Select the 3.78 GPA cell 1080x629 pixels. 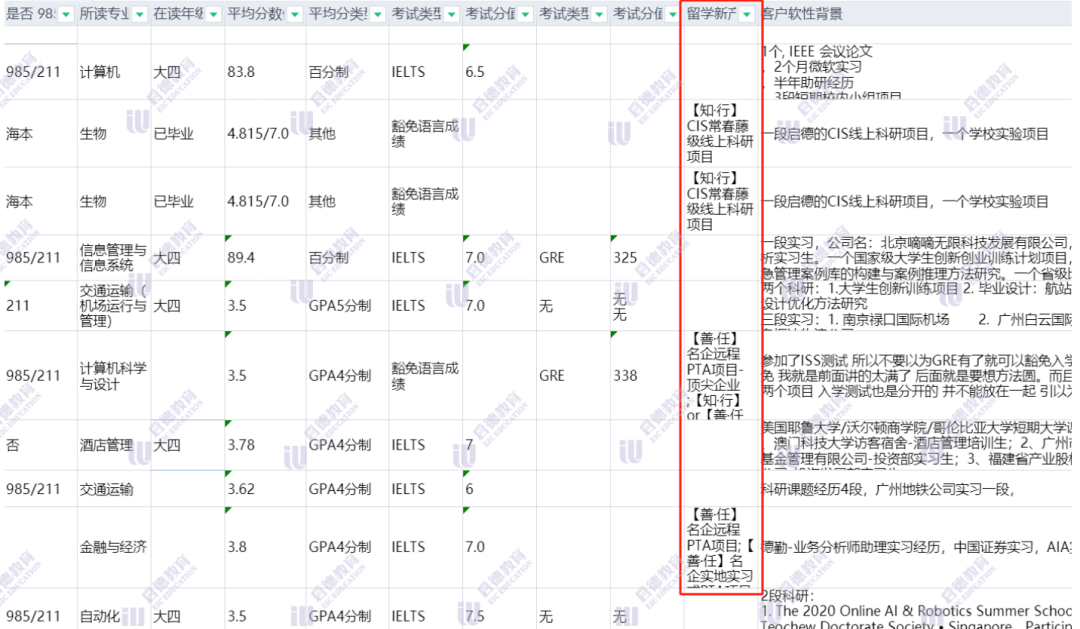pos(265,445)
